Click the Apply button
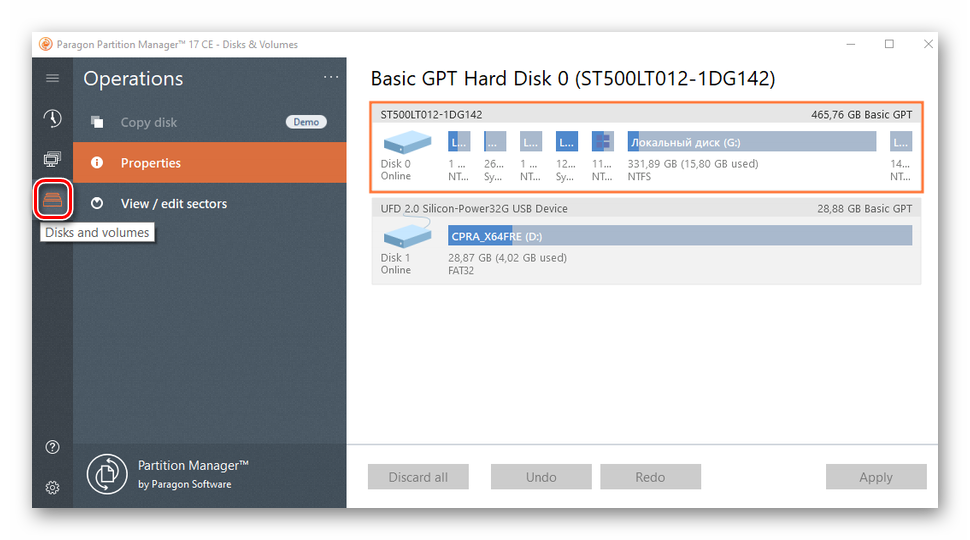970x540 pixels. pyautogui.click(x=875, y=477)
